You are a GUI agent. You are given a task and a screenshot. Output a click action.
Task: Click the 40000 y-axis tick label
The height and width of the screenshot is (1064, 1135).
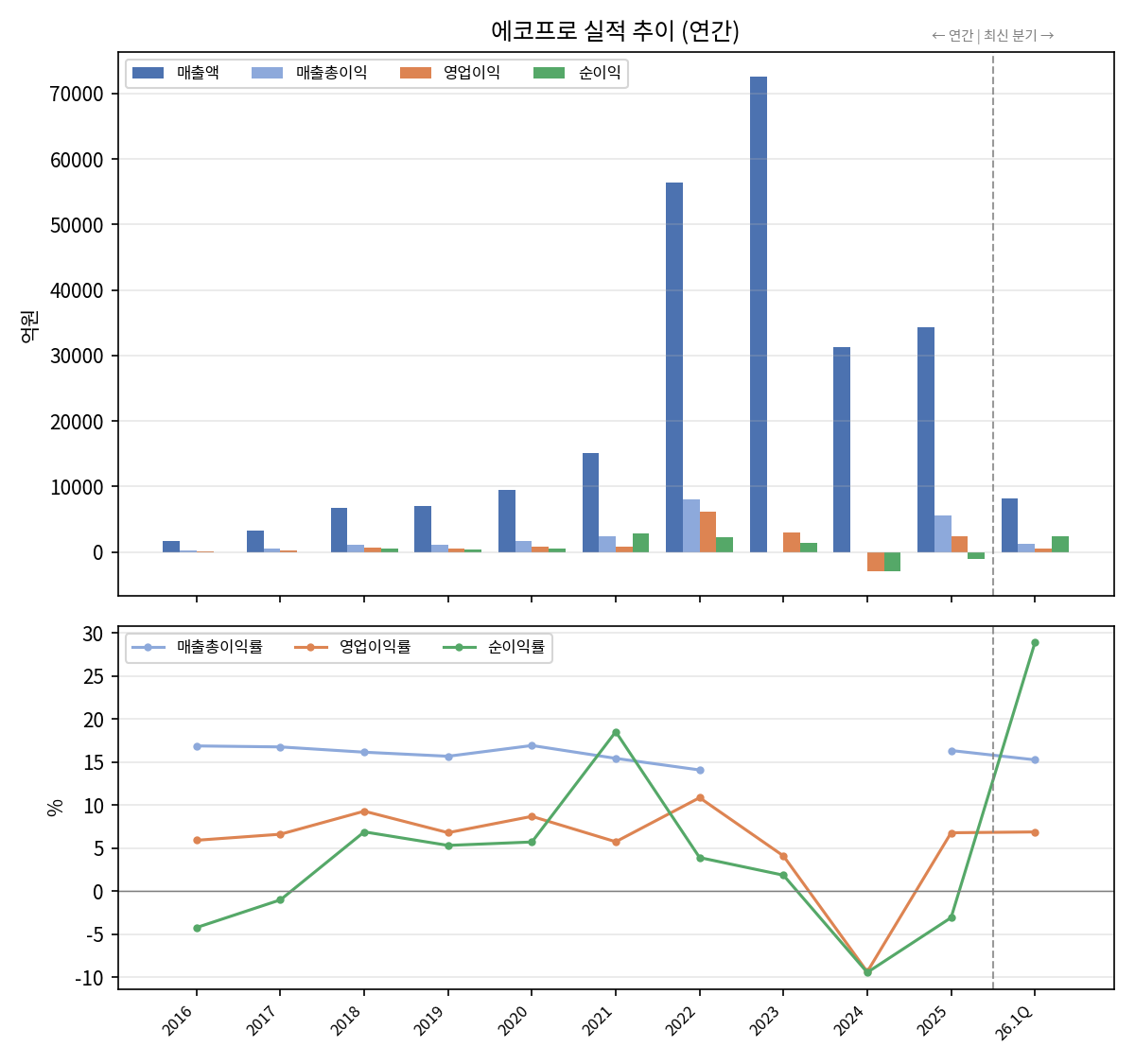point(77,291)
